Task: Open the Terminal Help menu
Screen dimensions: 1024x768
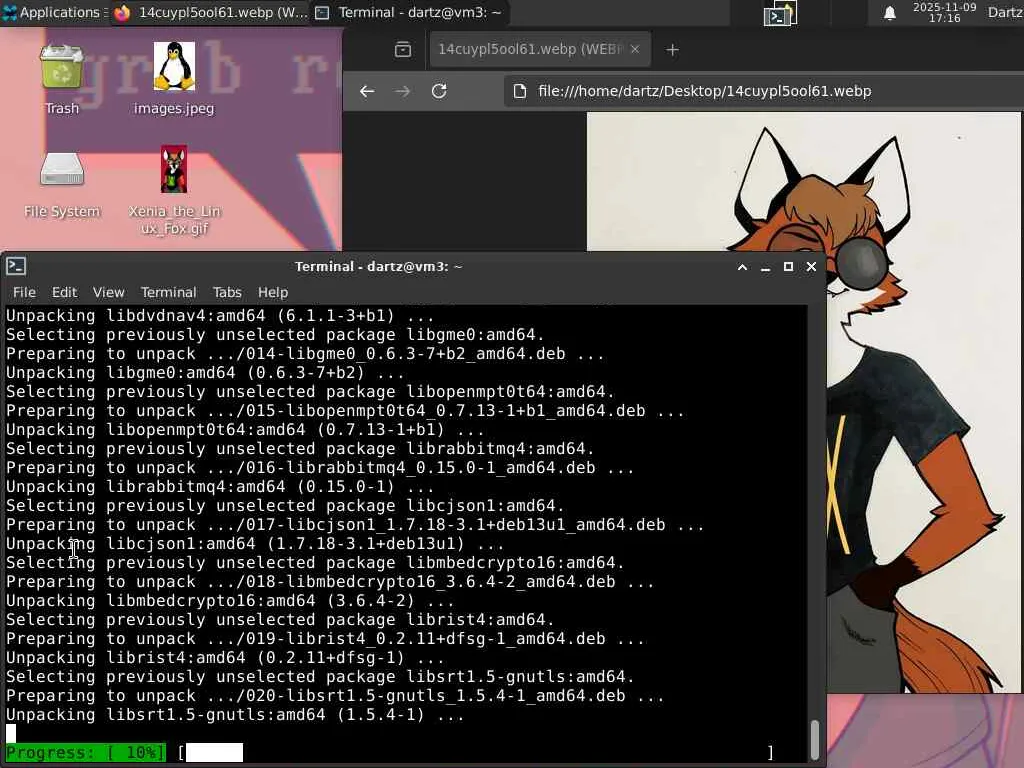Action: tap(273, 293)
